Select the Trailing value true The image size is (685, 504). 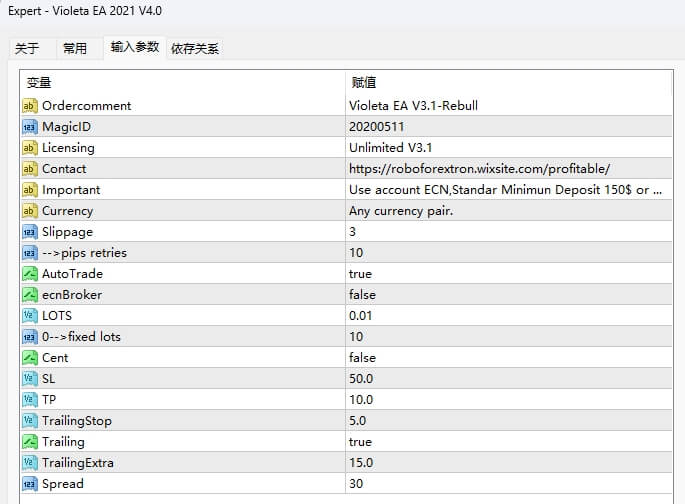point(360,442)
